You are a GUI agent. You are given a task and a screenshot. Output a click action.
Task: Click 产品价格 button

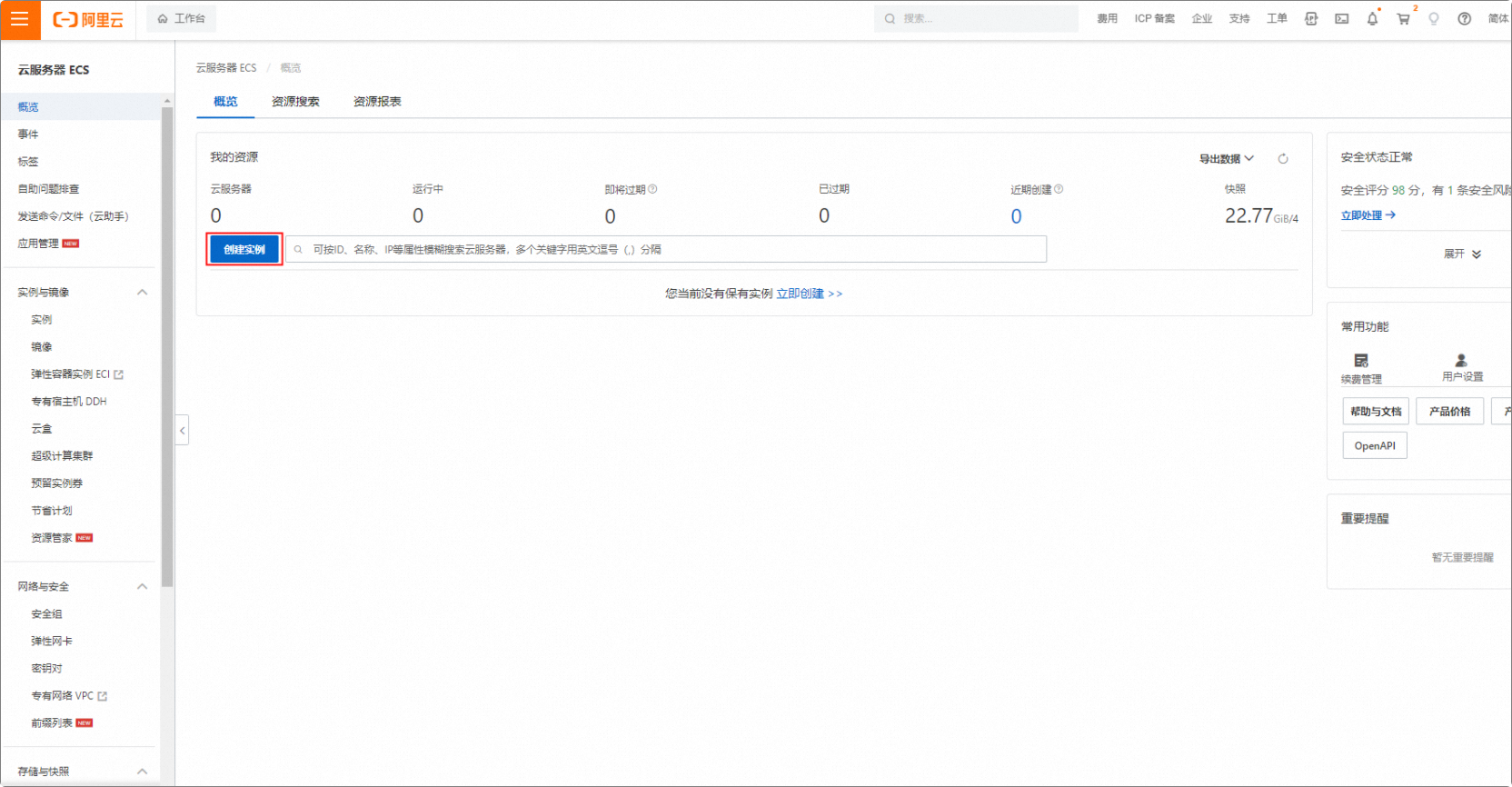(x=1449, y=411)
